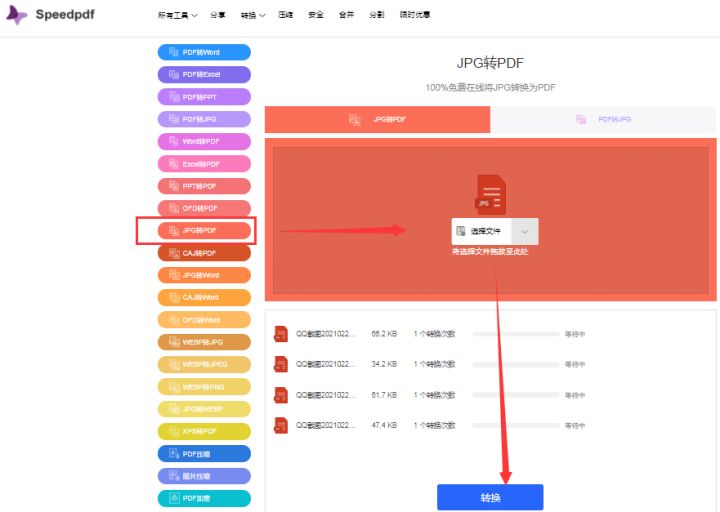720x512 pixels.
Task: Select the JPG转Word sidebar tool
Action: (204, 276)
